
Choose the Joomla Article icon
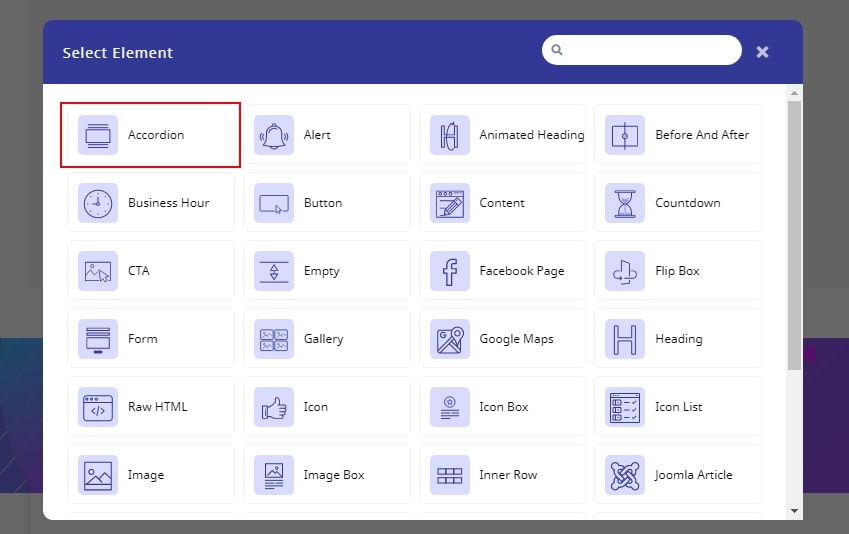(x=625, y=475)
